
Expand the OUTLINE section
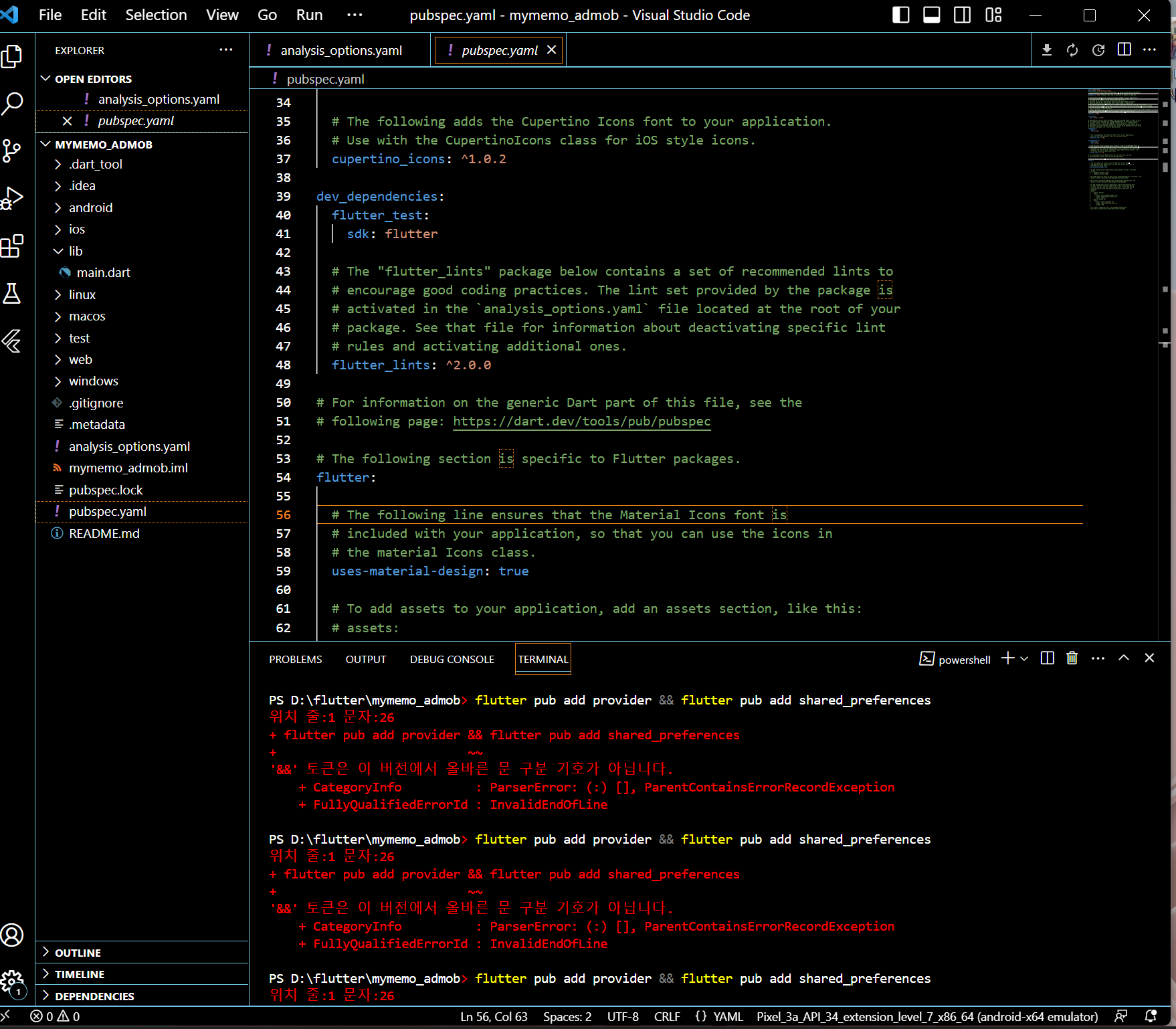tap(142, 953)
